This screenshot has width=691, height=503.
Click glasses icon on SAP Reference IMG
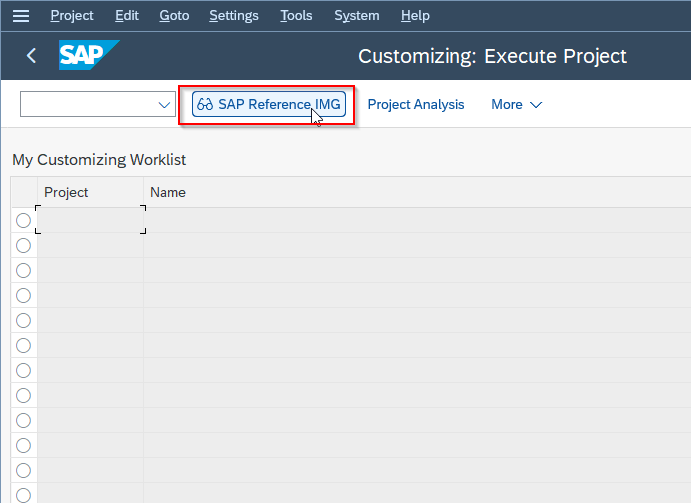coord(205,104)
